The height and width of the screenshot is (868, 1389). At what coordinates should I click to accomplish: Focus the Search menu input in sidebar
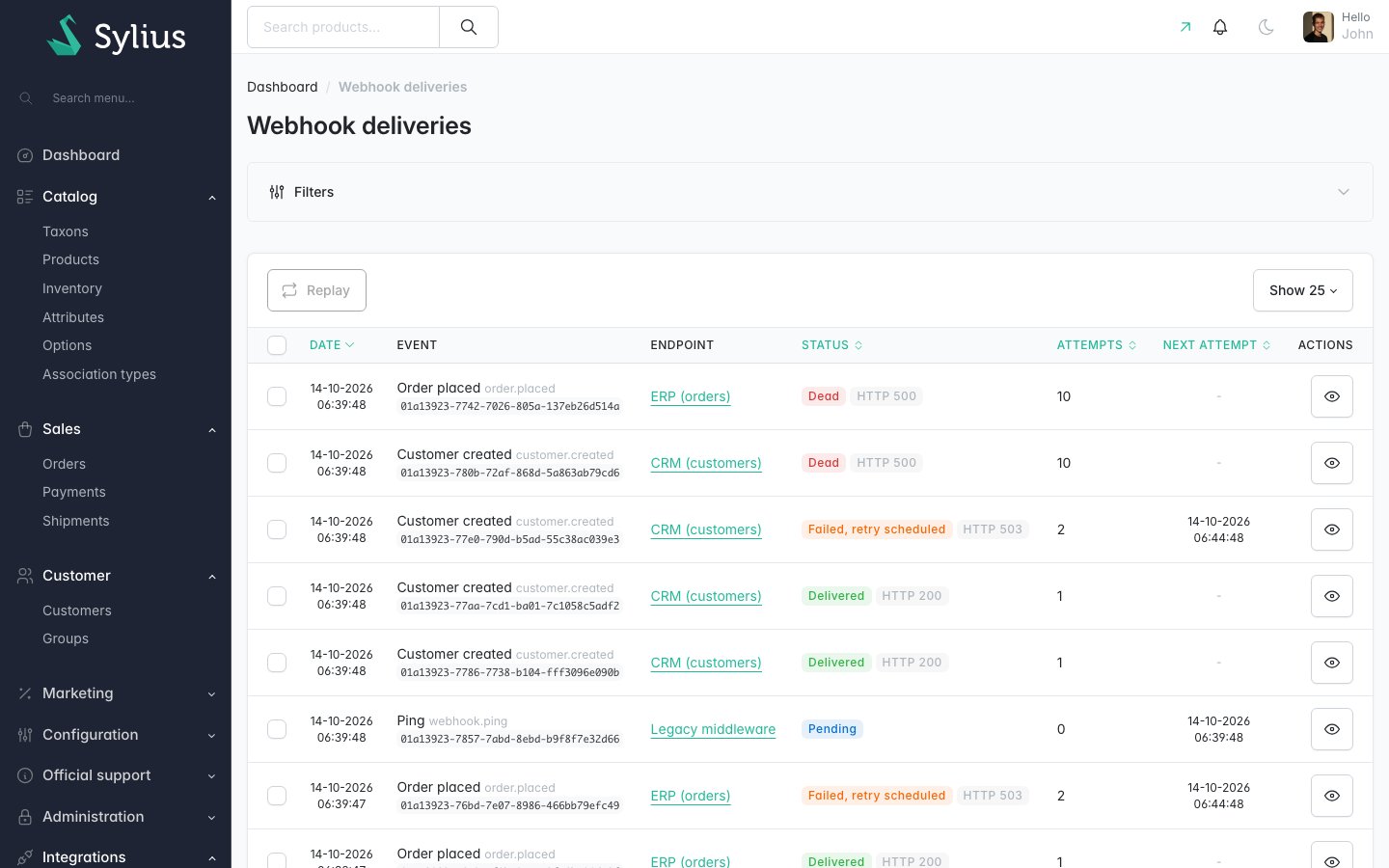[125, 98]
